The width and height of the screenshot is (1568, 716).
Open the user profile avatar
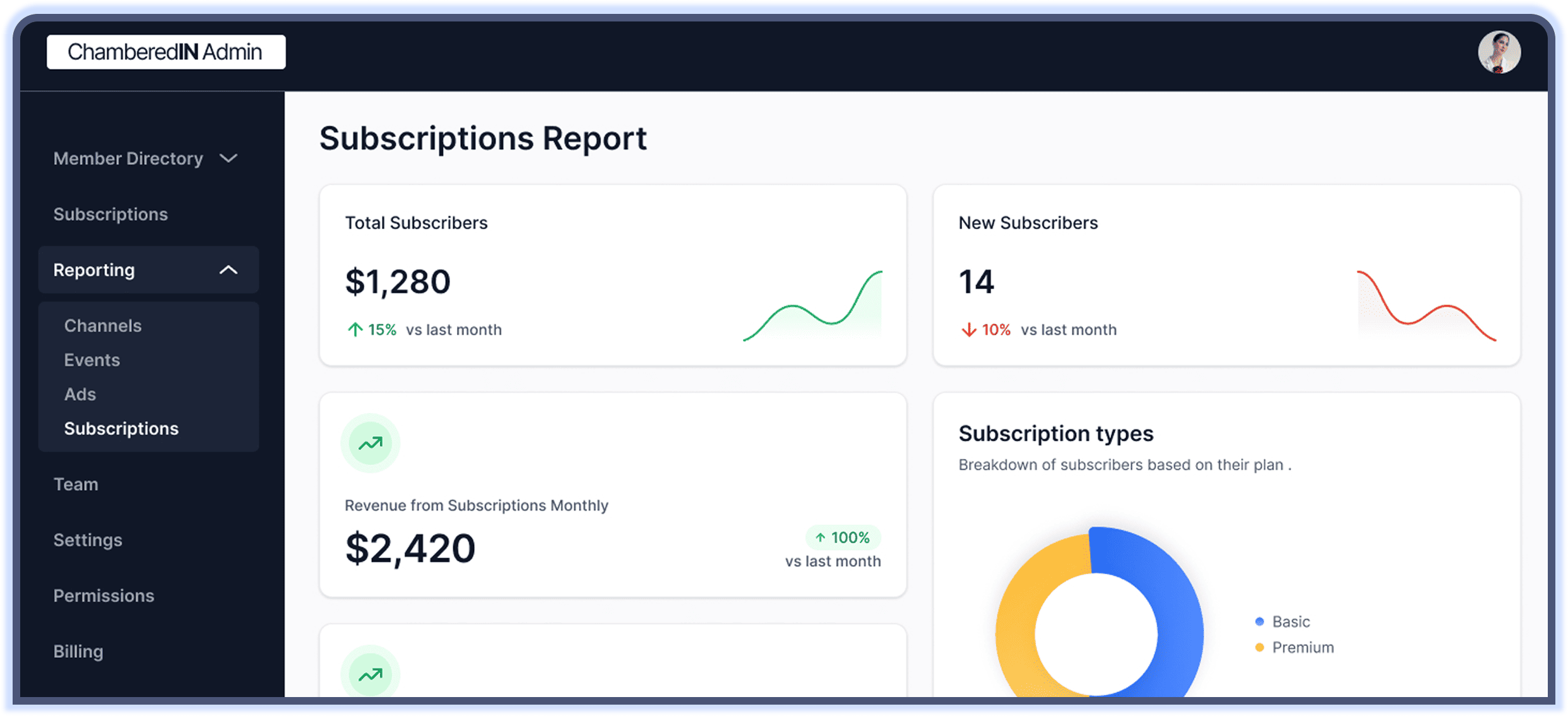1499,53
